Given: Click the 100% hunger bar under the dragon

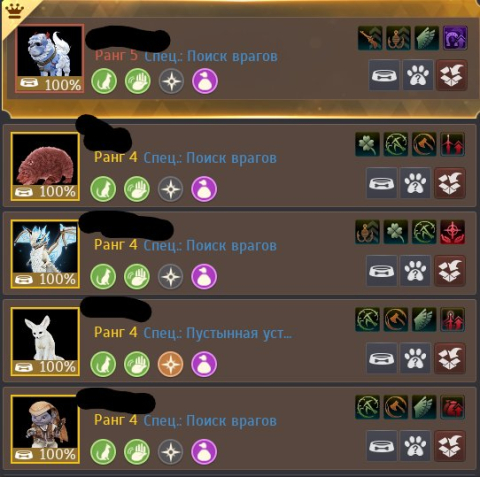Looking at the screenshot, I should 45,279.
